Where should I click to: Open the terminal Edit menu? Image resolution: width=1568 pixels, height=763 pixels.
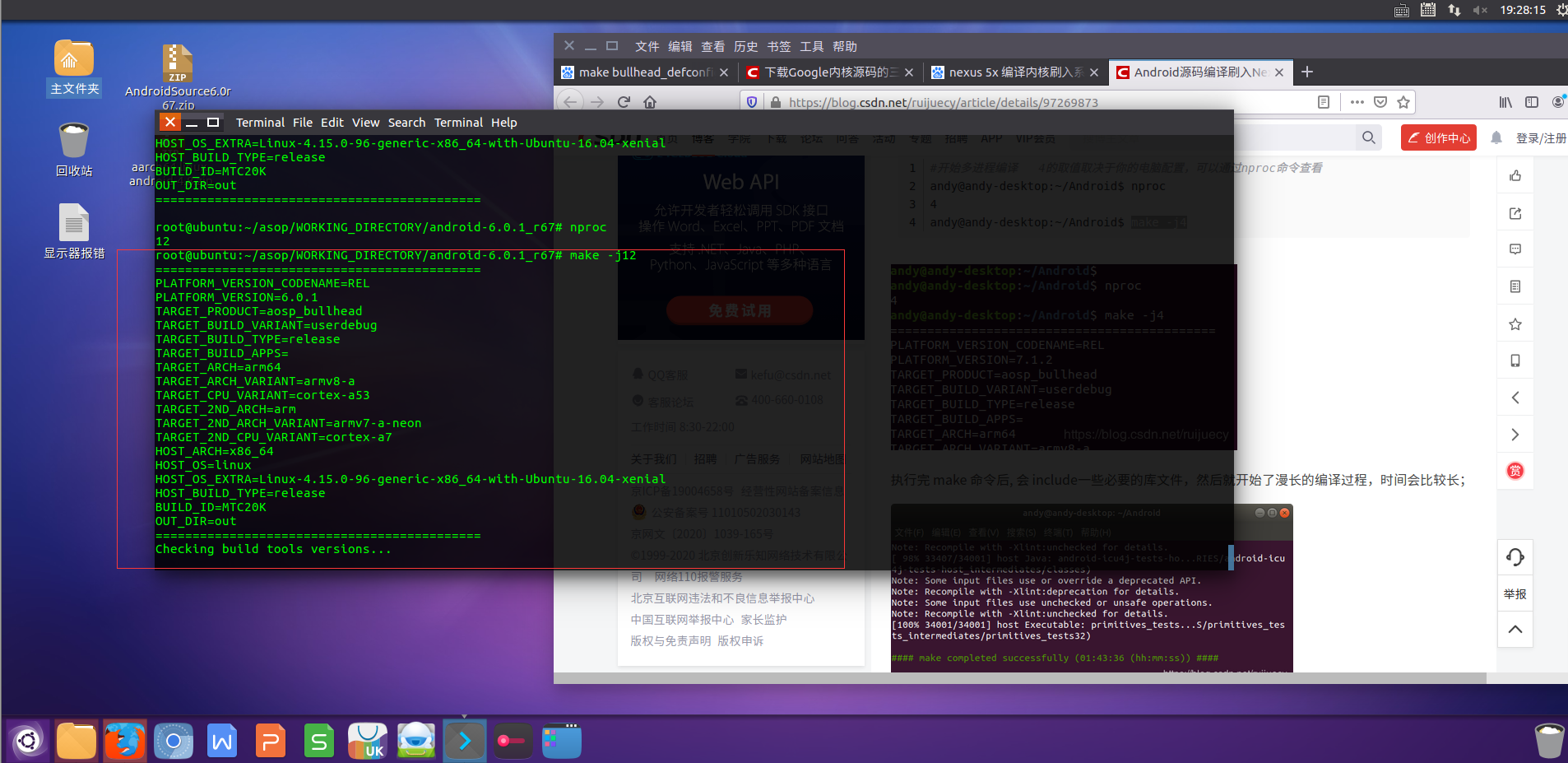[332, 123]
